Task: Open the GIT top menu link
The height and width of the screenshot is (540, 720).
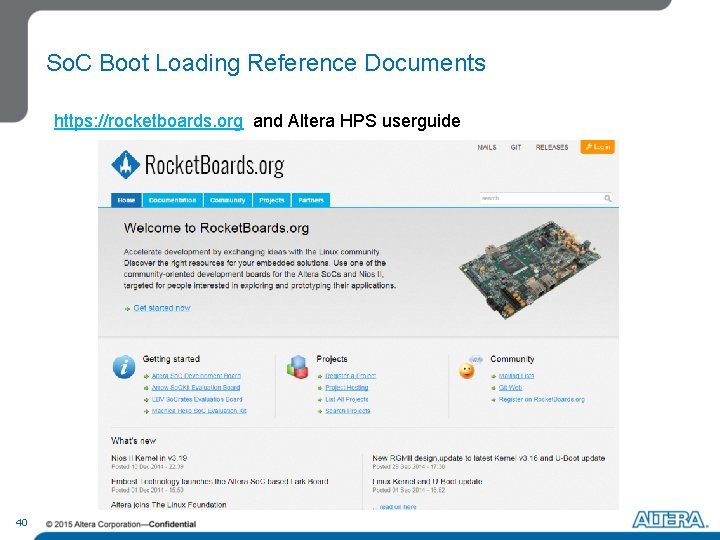Action: 516,147
